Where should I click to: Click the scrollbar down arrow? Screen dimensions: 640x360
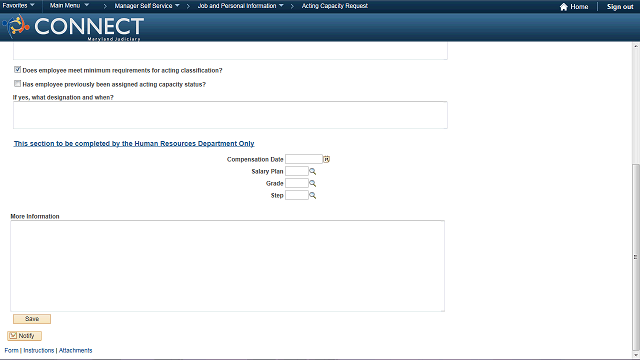click(x=636, y=355)
